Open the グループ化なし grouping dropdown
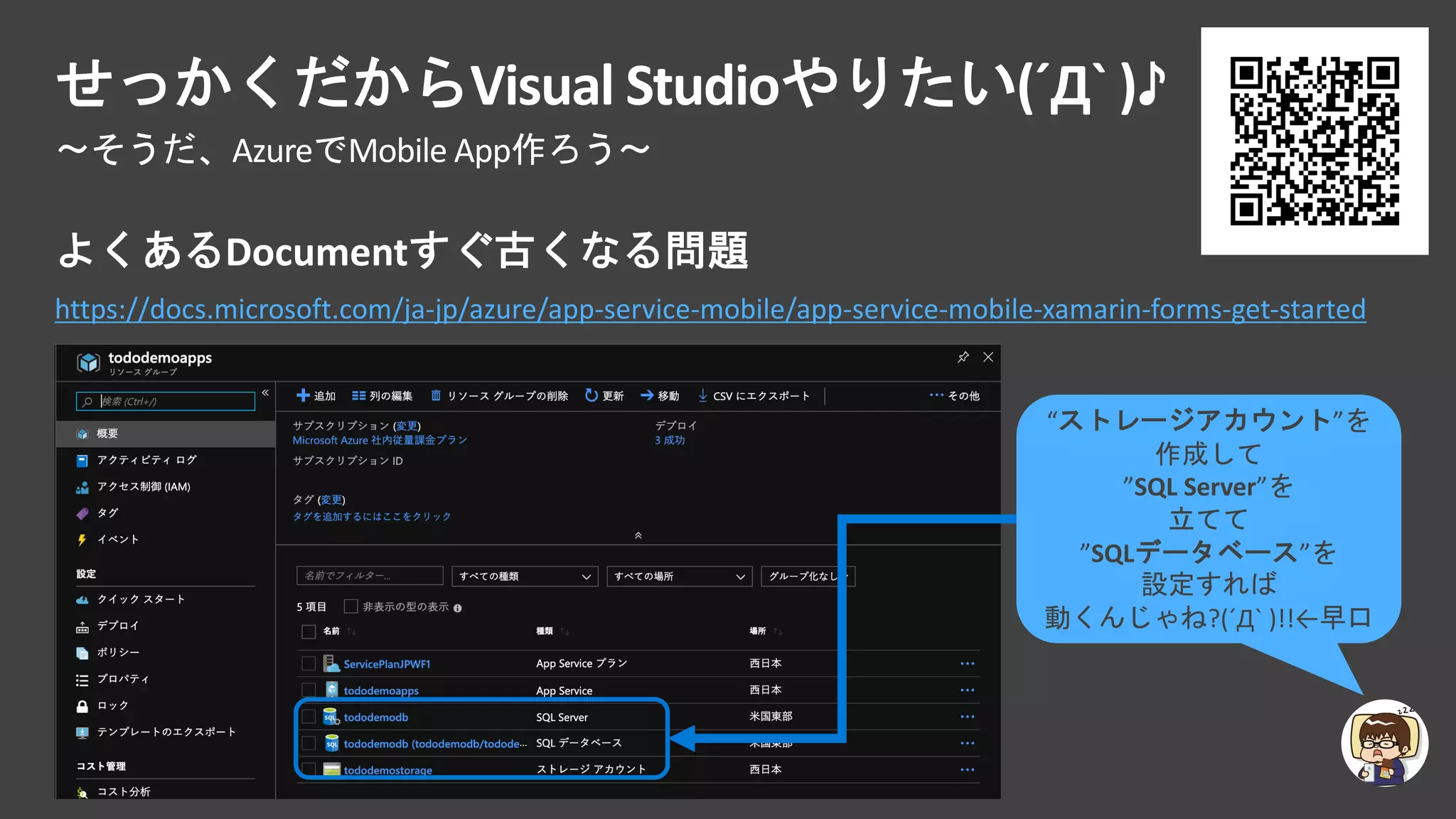 point(808,576)
